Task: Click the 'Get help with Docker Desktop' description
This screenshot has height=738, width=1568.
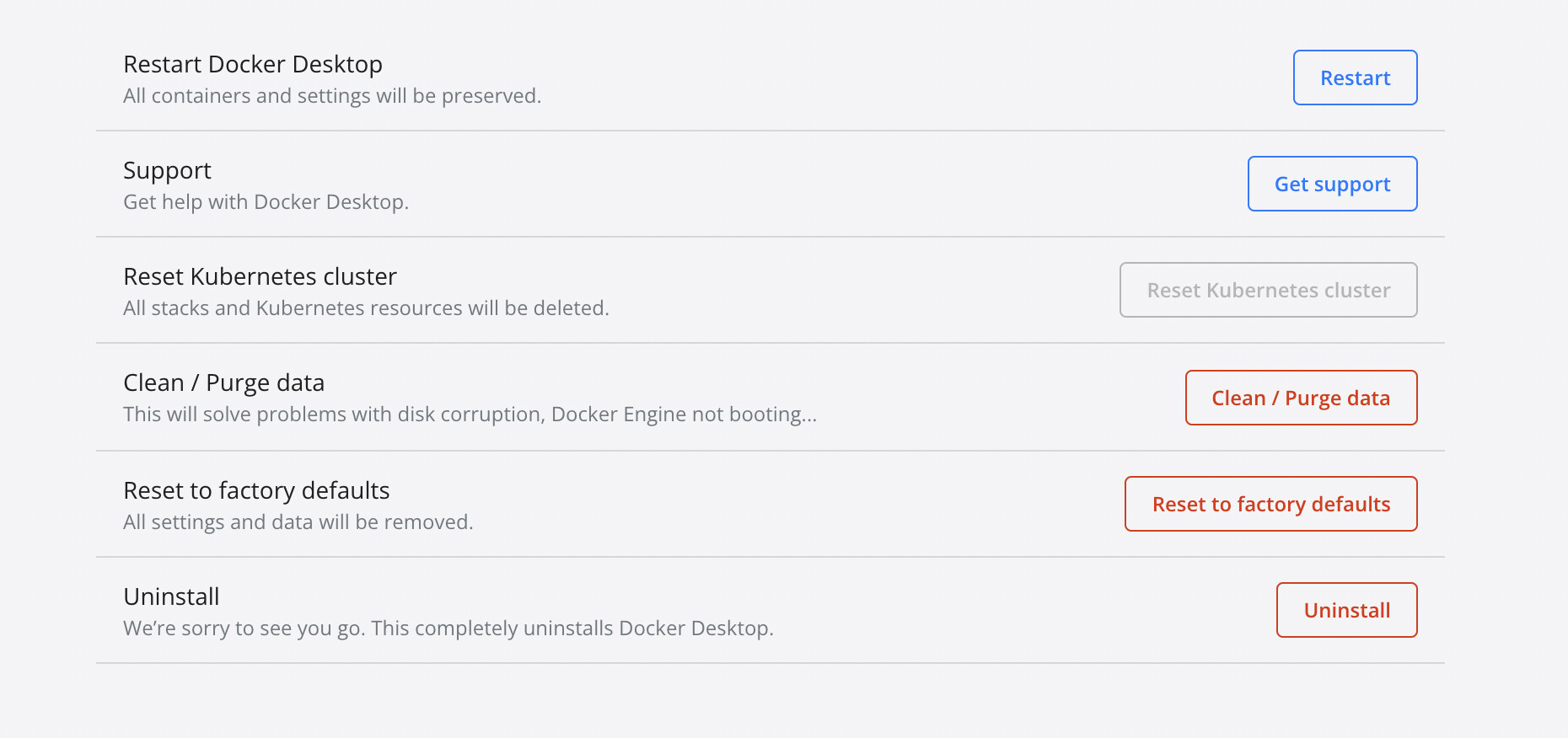Action: tap(266, 202)
